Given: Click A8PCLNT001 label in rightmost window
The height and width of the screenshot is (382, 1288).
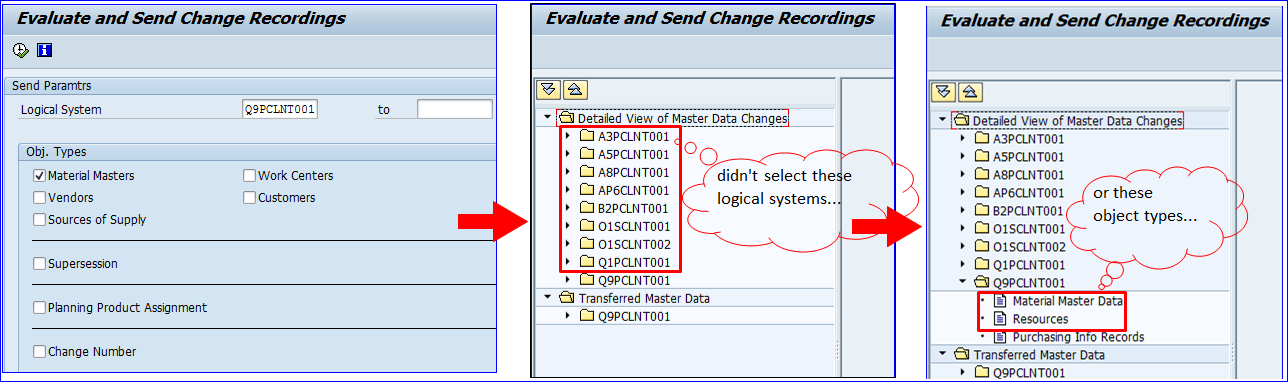Looking at the screenshot, I should [x=1029, y=175].
